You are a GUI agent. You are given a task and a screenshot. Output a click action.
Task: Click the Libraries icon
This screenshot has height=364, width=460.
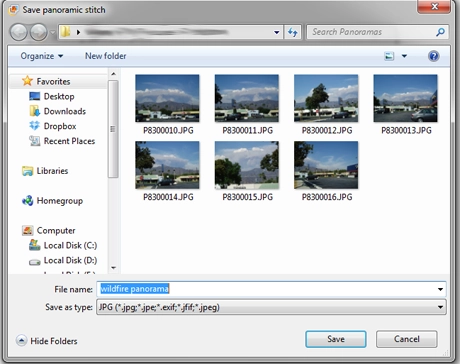click(27, 171)
